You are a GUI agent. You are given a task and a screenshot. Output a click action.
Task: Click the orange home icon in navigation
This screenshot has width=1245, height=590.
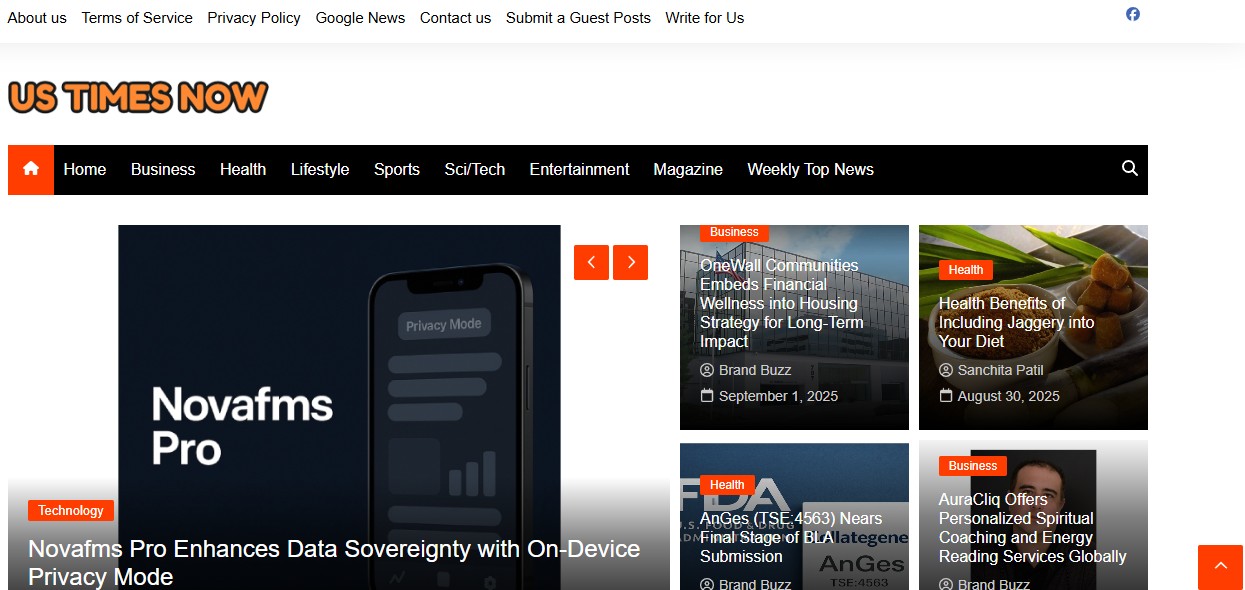coord(31,170)
